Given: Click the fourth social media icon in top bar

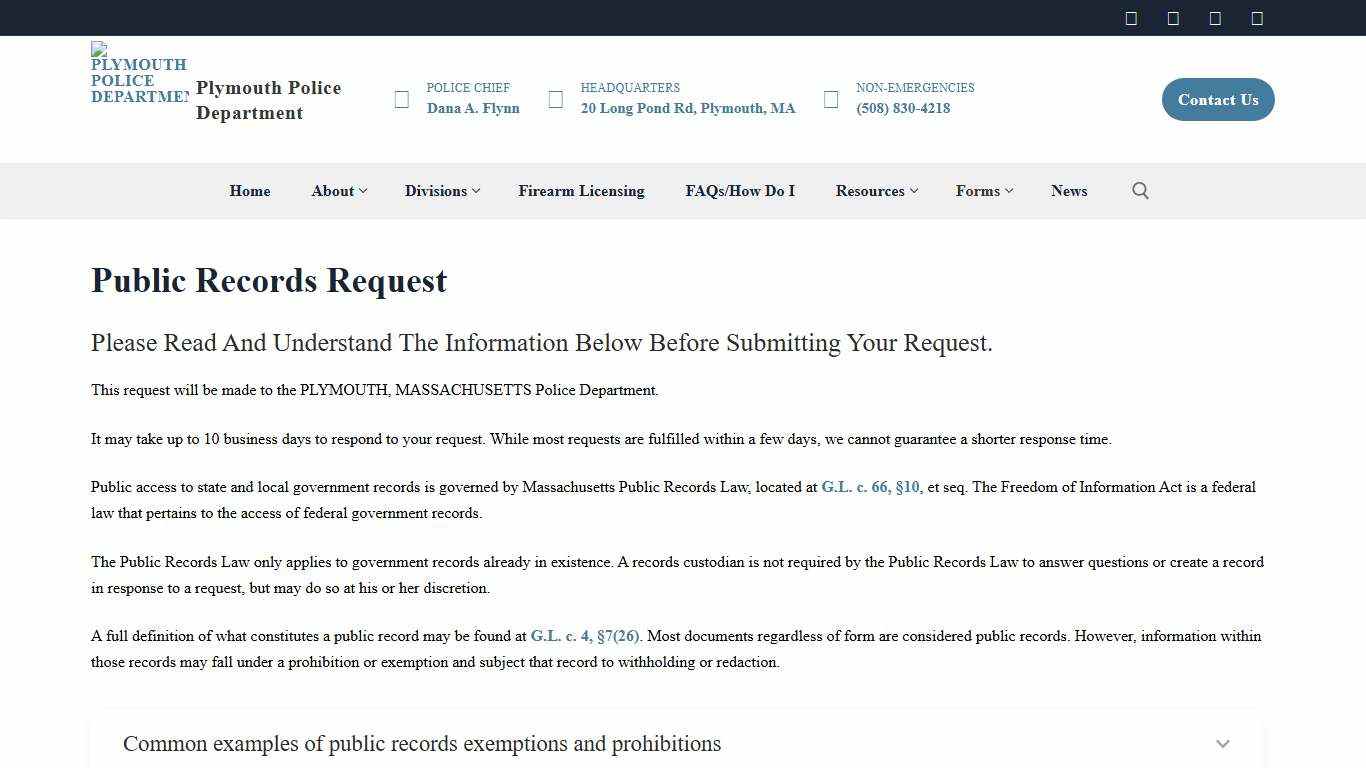Looking at the screenshot, I should pyautogui.click(x=1257, y=17).
